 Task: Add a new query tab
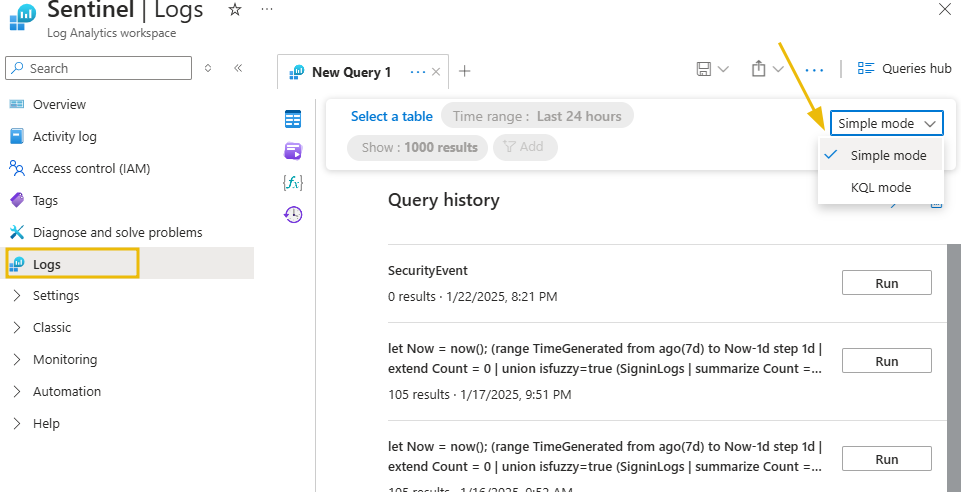pos(465,71)
